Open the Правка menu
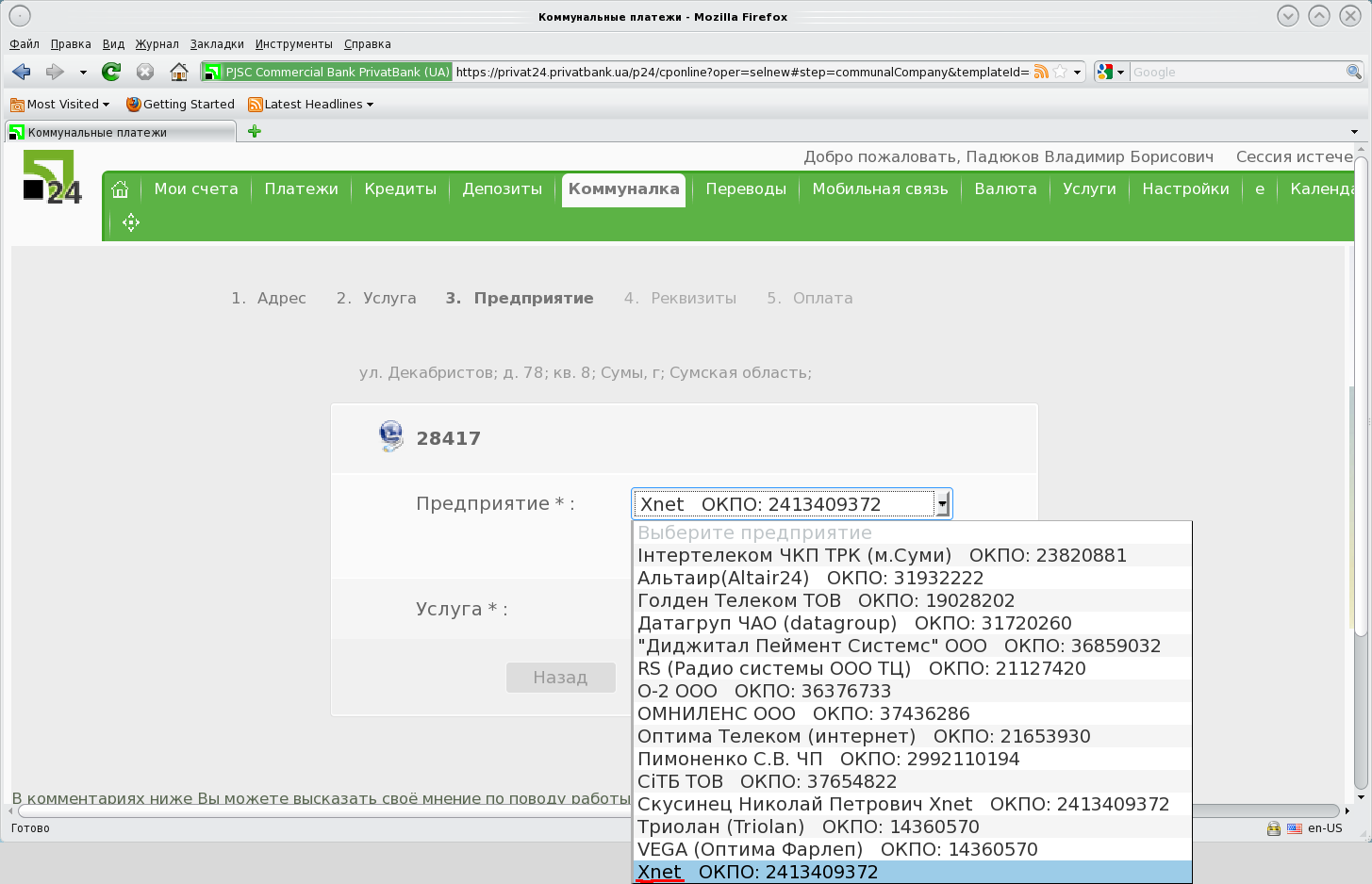 (x=71, y=44)
